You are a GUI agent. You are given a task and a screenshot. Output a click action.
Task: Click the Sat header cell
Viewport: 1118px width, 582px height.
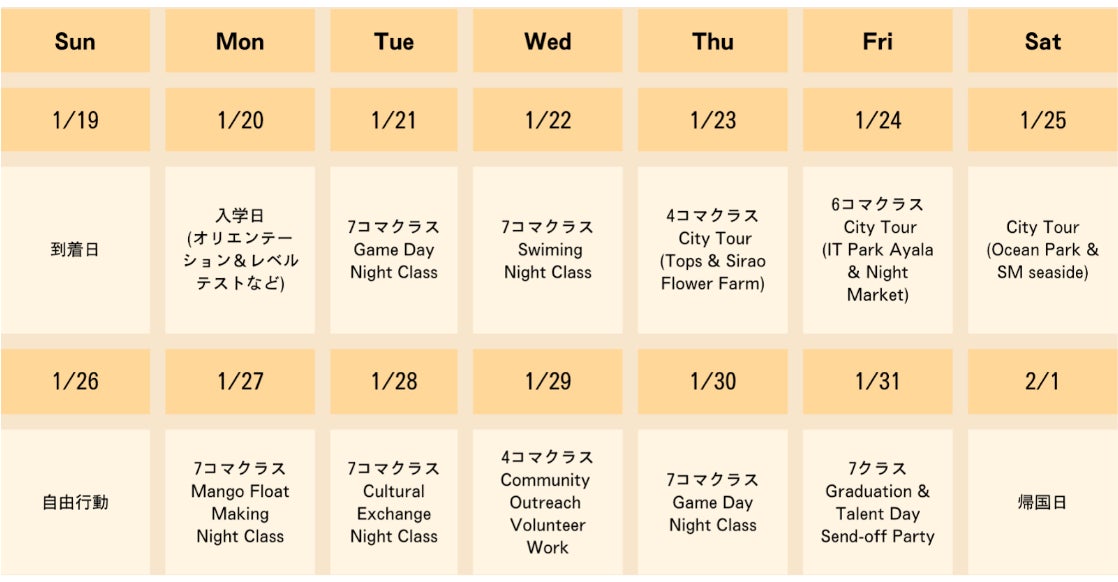click(x=1042, y=42)
